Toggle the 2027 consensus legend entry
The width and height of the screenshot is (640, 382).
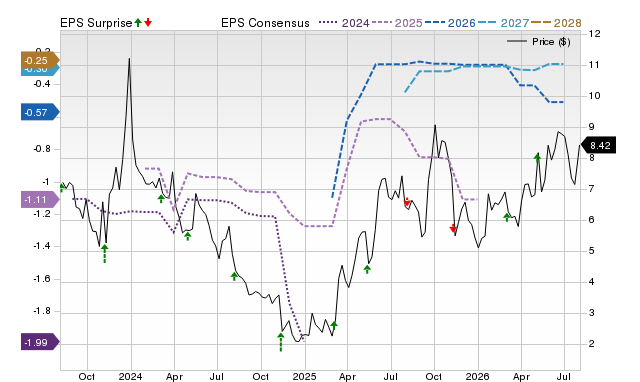coord(504,23)
